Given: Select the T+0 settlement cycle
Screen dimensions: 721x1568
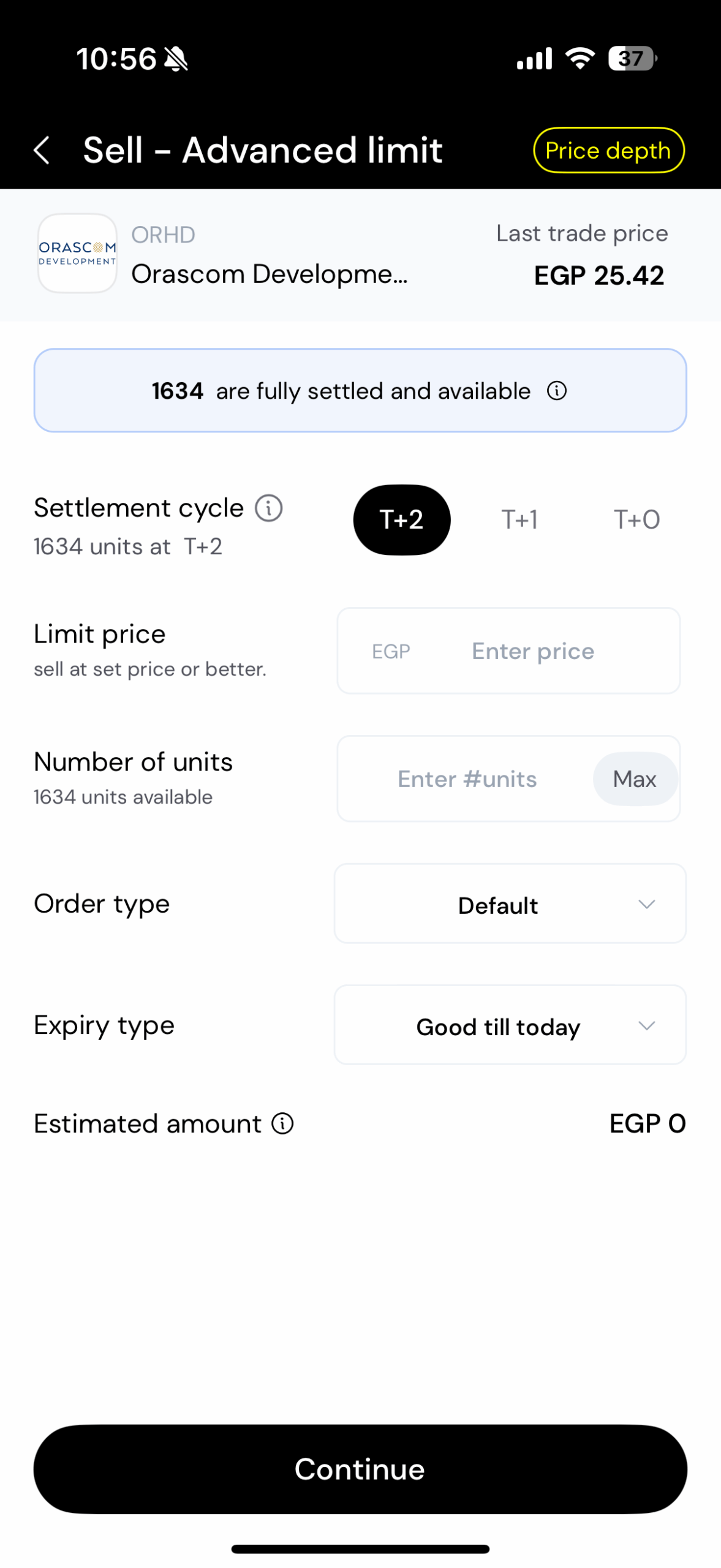Looking at the screenshot, I should point(636,519).
